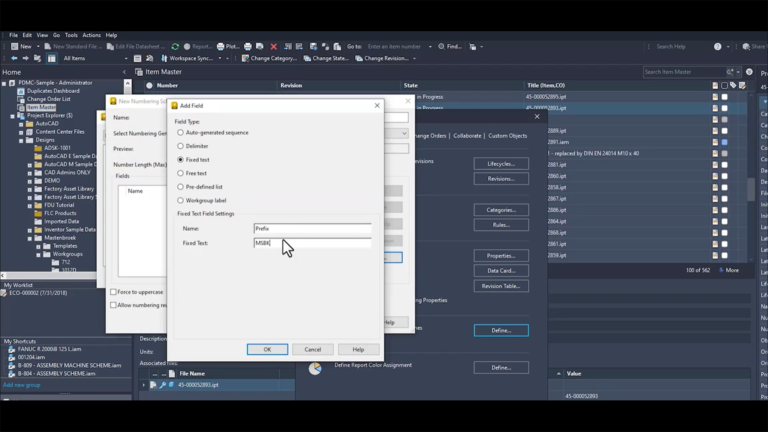The height and width of the screenshot is (432, 768).
Task: Click the Change Order List tree icon
Action: tap(21, 99)
